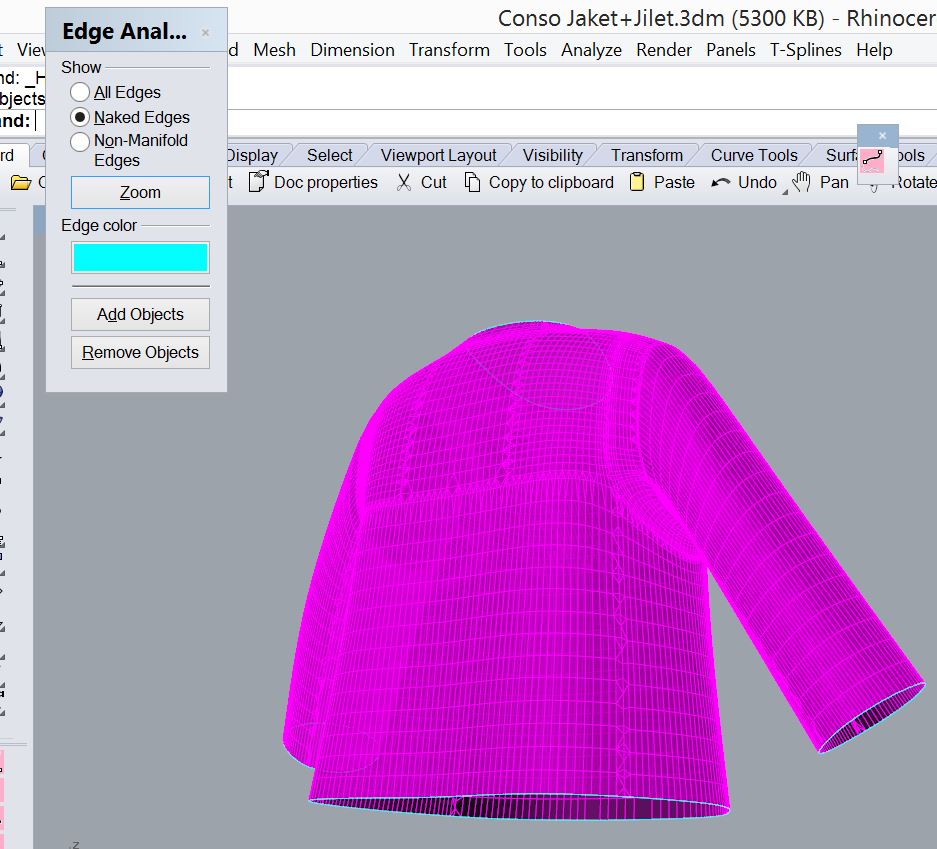The height and width of the screenshot is (849, 937).
Task: Click the pink curve icon in floating toolbar
Action: tap(872, 161)
